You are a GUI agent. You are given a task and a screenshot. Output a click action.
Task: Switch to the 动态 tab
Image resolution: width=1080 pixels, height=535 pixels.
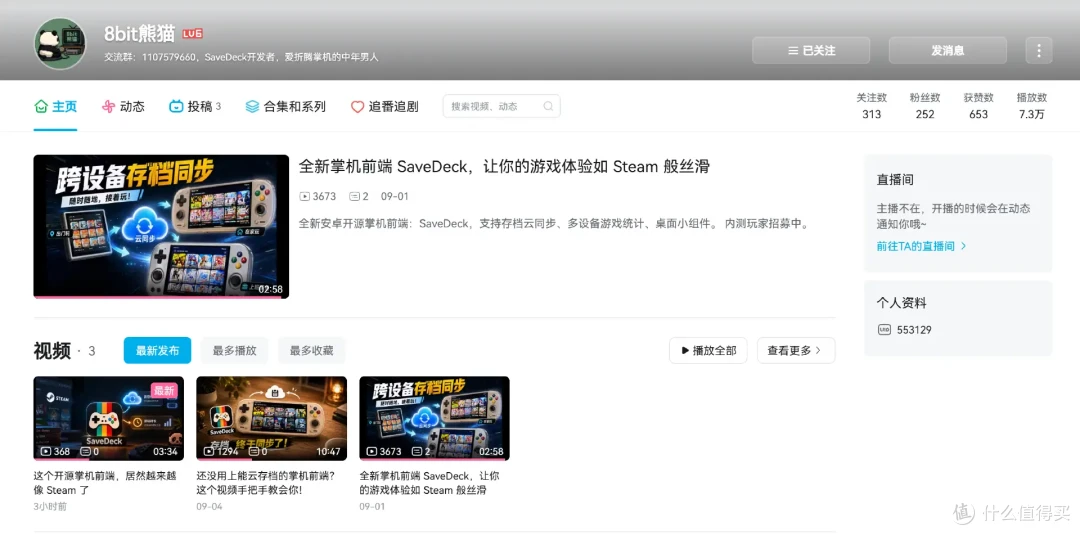123,107
